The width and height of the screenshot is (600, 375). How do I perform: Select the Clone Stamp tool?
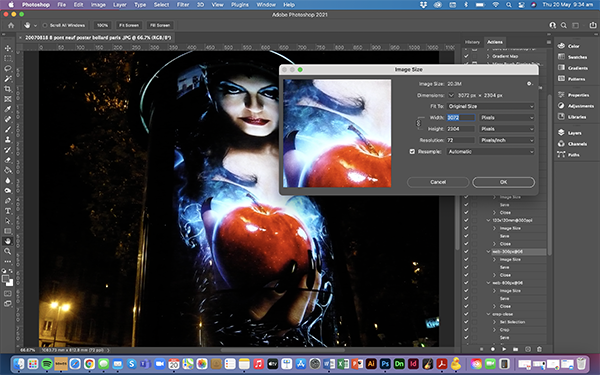pyautogui.click(x=8, y=140)
